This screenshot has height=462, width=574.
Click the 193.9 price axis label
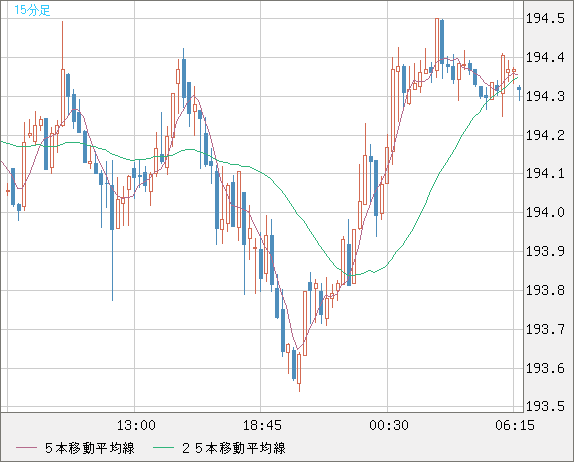[x=545, y=251]
